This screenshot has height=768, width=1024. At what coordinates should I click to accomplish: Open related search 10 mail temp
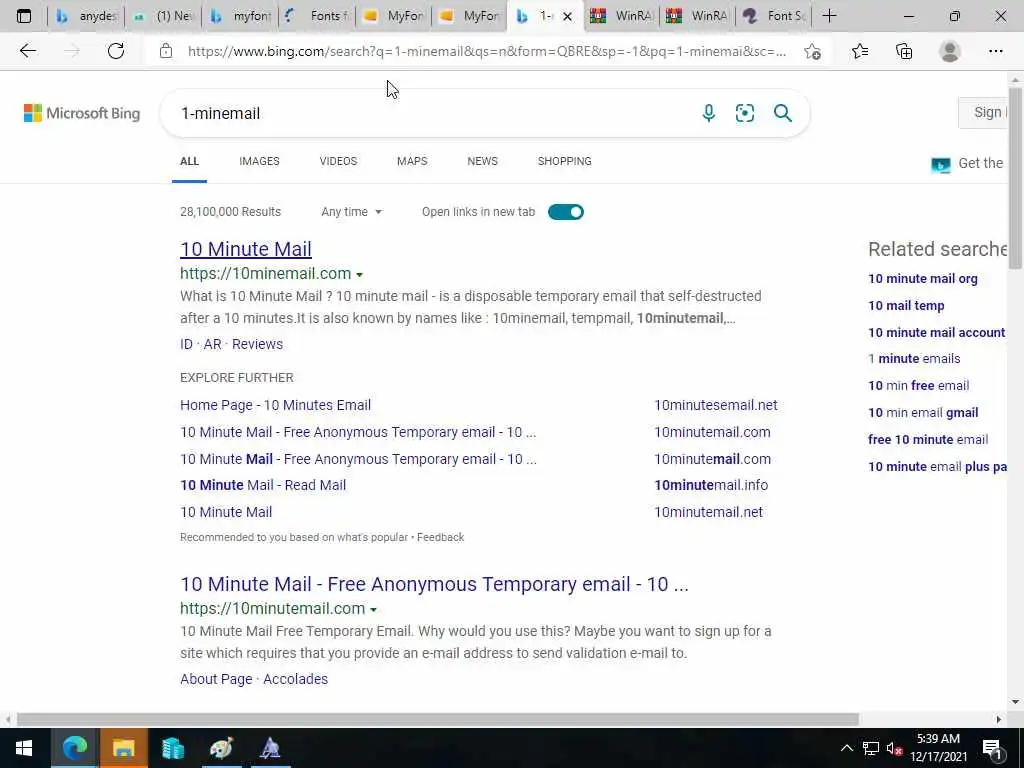[906, 306]
